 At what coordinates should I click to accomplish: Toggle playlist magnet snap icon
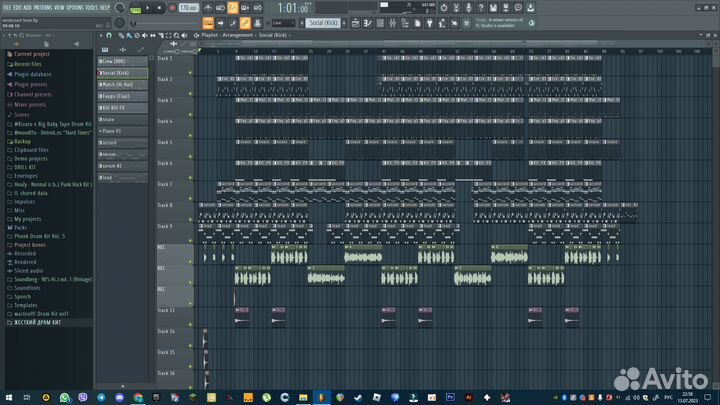pyautogui.click(x=109, y=35)
